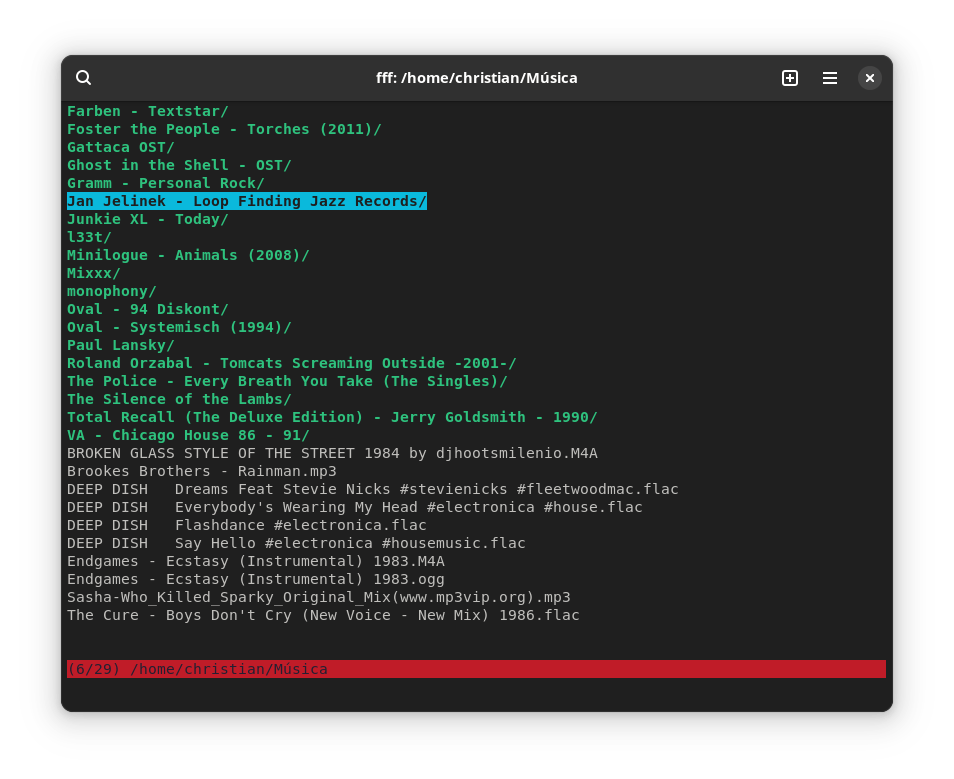Close the fff terminal window
The height and width of the screenshot is (779, 954).
pos(870,78)
